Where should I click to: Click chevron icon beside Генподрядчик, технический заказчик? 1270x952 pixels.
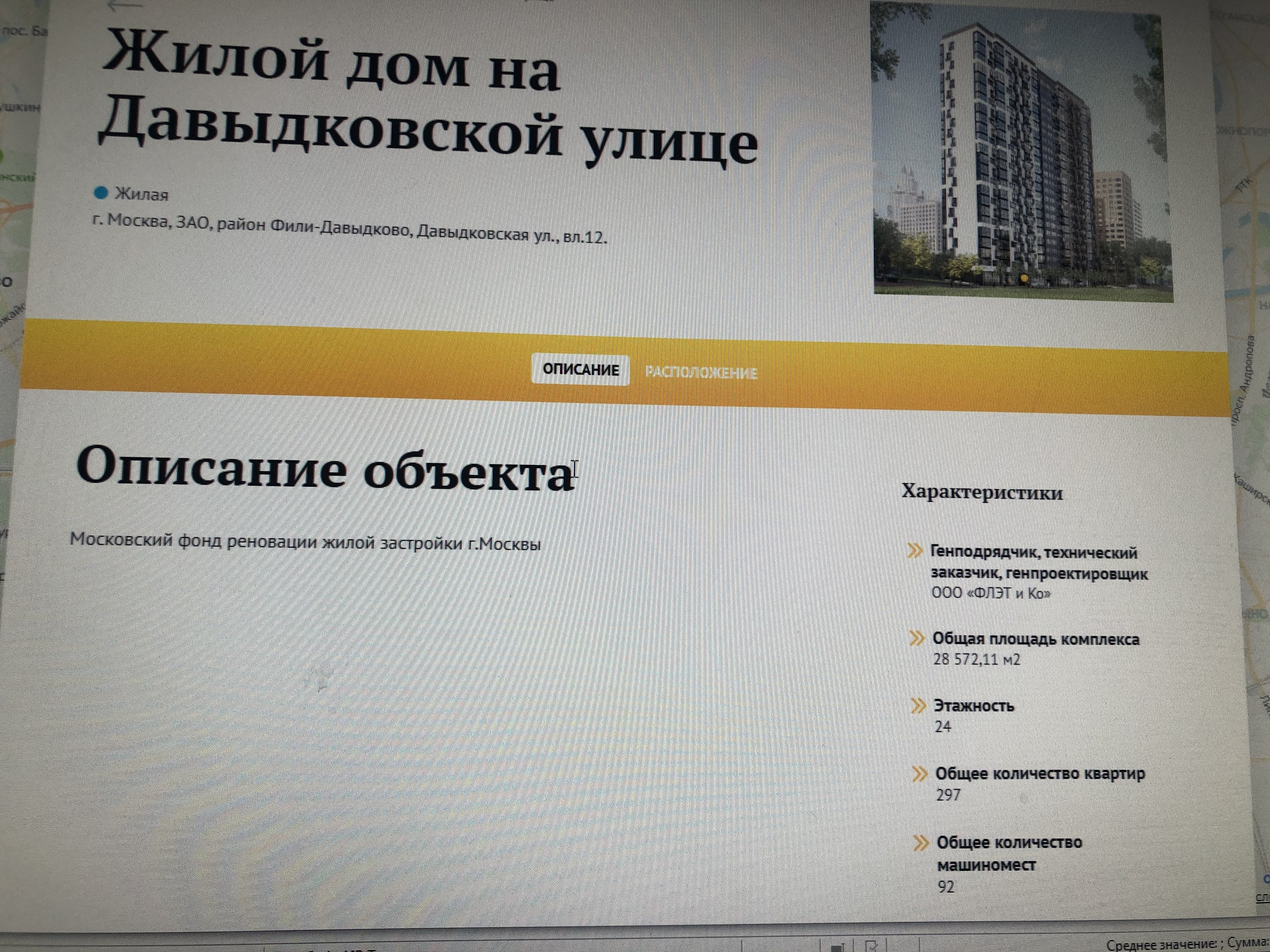915,551
